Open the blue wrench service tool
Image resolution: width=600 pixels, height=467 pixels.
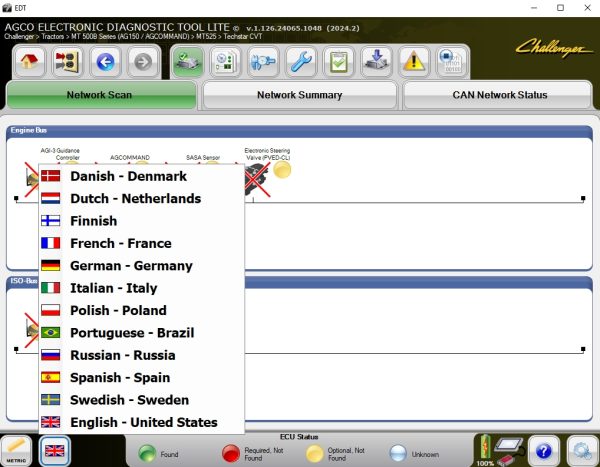pos(301,62)
